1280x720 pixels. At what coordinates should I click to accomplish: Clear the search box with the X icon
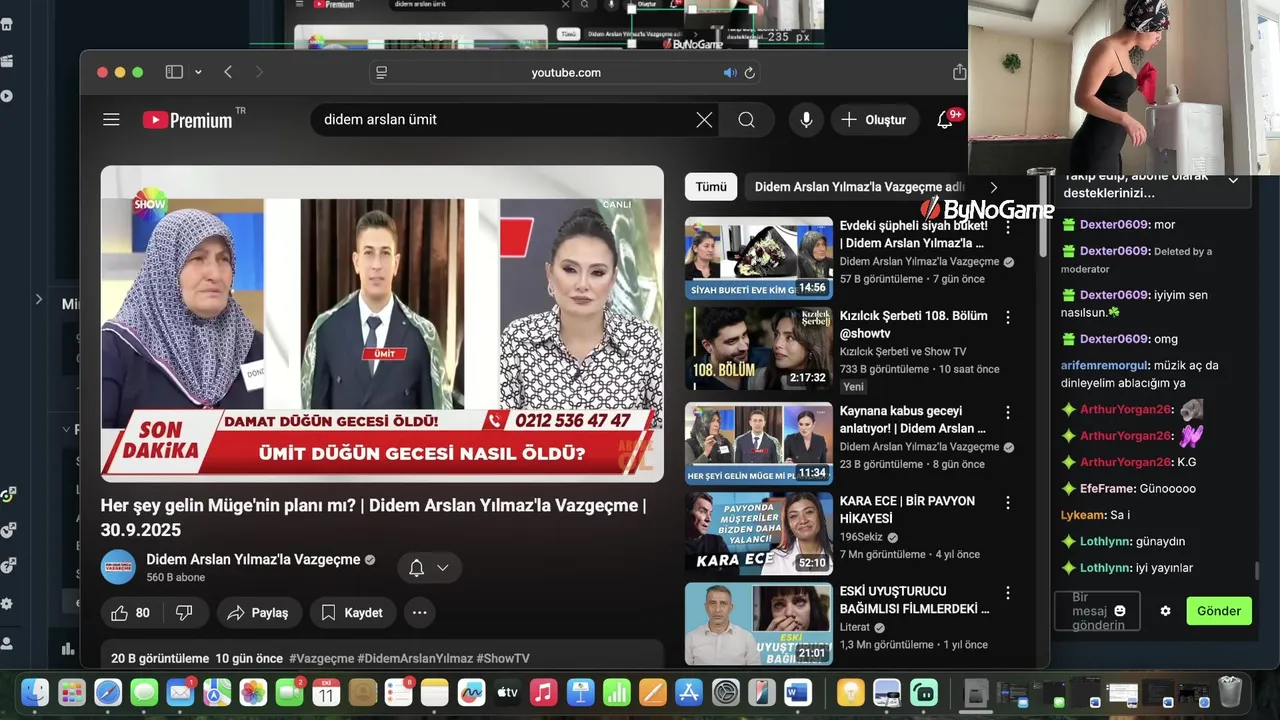(704, 120)
